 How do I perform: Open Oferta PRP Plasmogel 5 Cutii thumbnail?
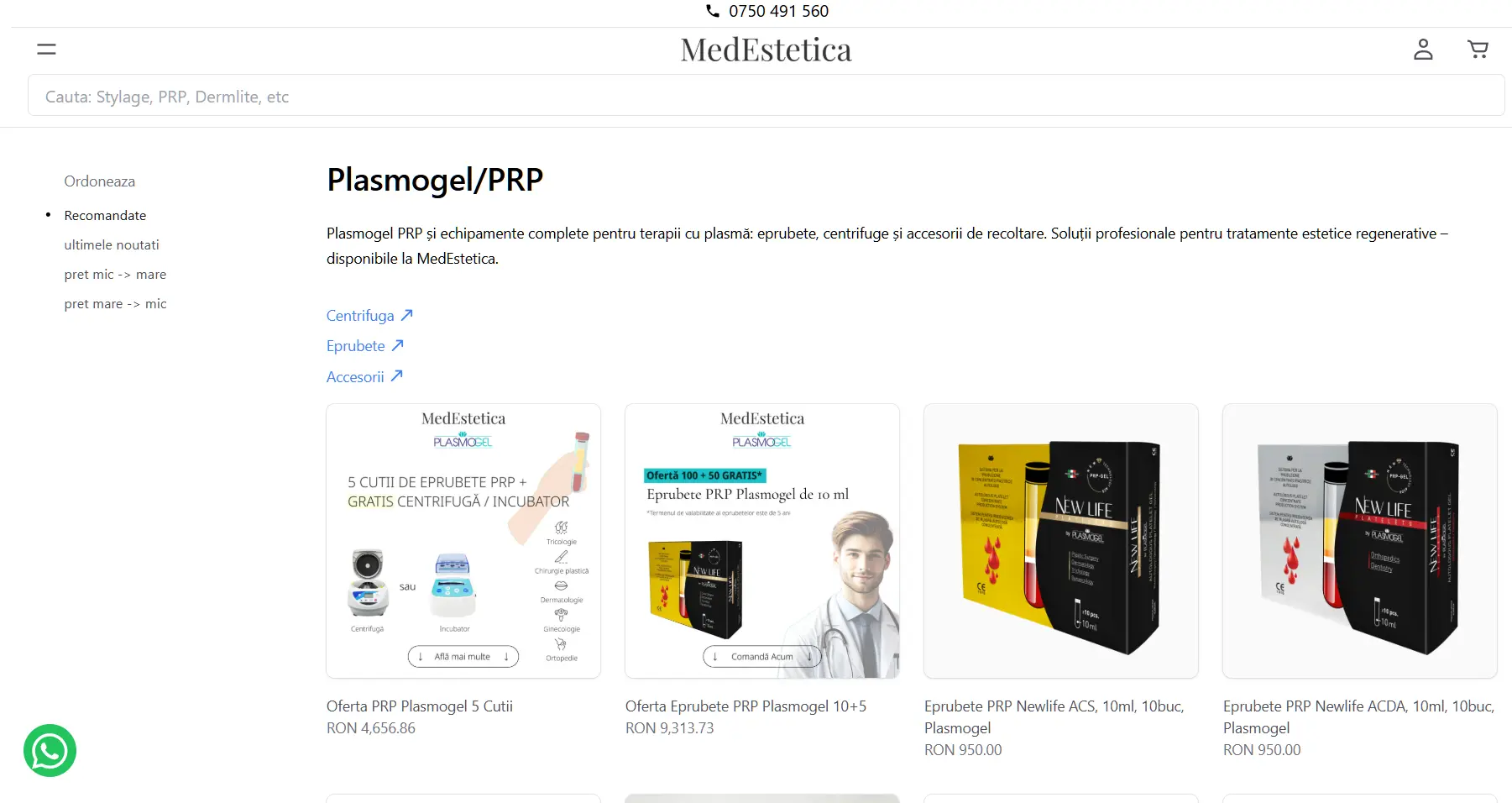point(463,541)
